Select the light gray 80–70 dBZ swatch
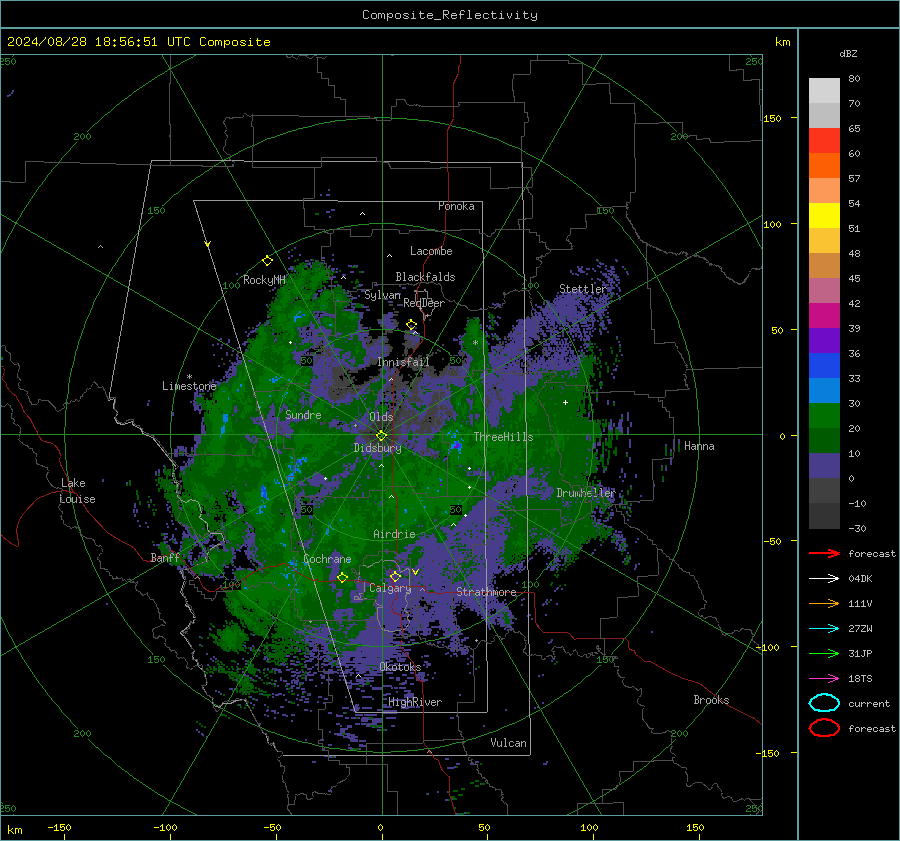This screenshot has height=841, width=900. coord(824,91)
